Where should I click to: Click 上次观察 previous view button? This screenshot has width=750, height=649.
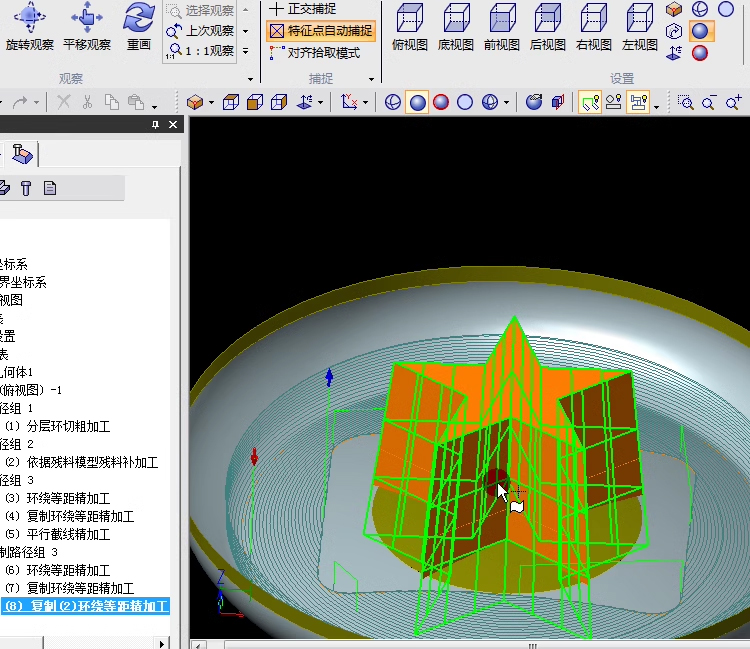(201, 30)
